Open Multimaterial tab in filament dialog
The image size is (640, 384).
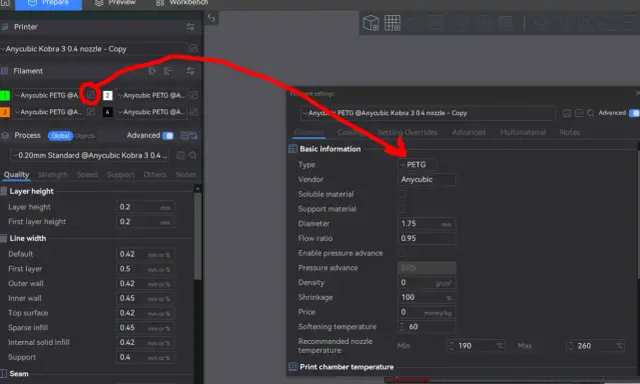(522, 132)
